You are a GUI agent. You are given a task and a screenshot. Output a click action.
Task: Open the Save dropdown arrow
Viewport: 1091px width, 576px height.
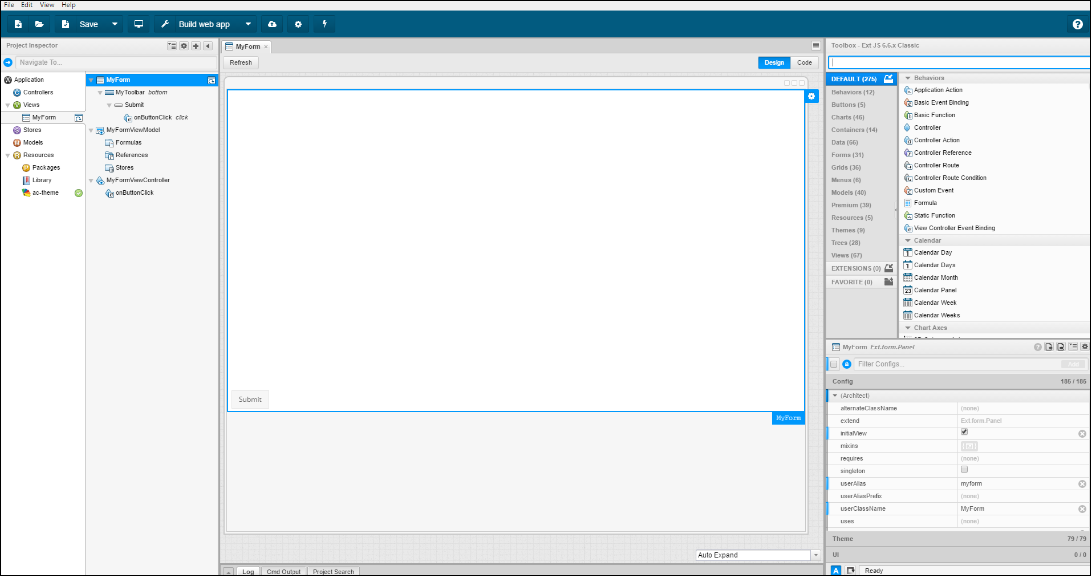[115, 24]
